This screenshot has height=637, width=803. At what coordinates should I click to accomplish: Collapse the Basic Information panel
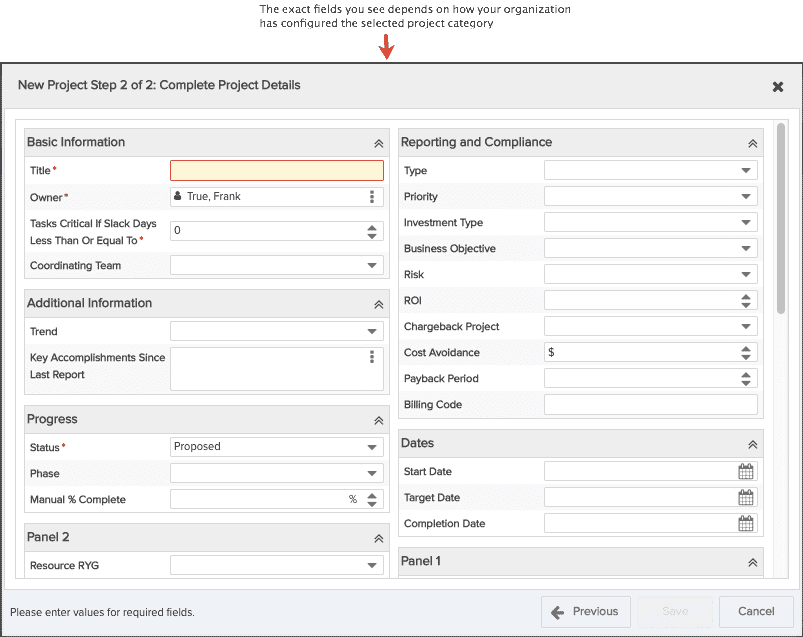coord(378,143)
